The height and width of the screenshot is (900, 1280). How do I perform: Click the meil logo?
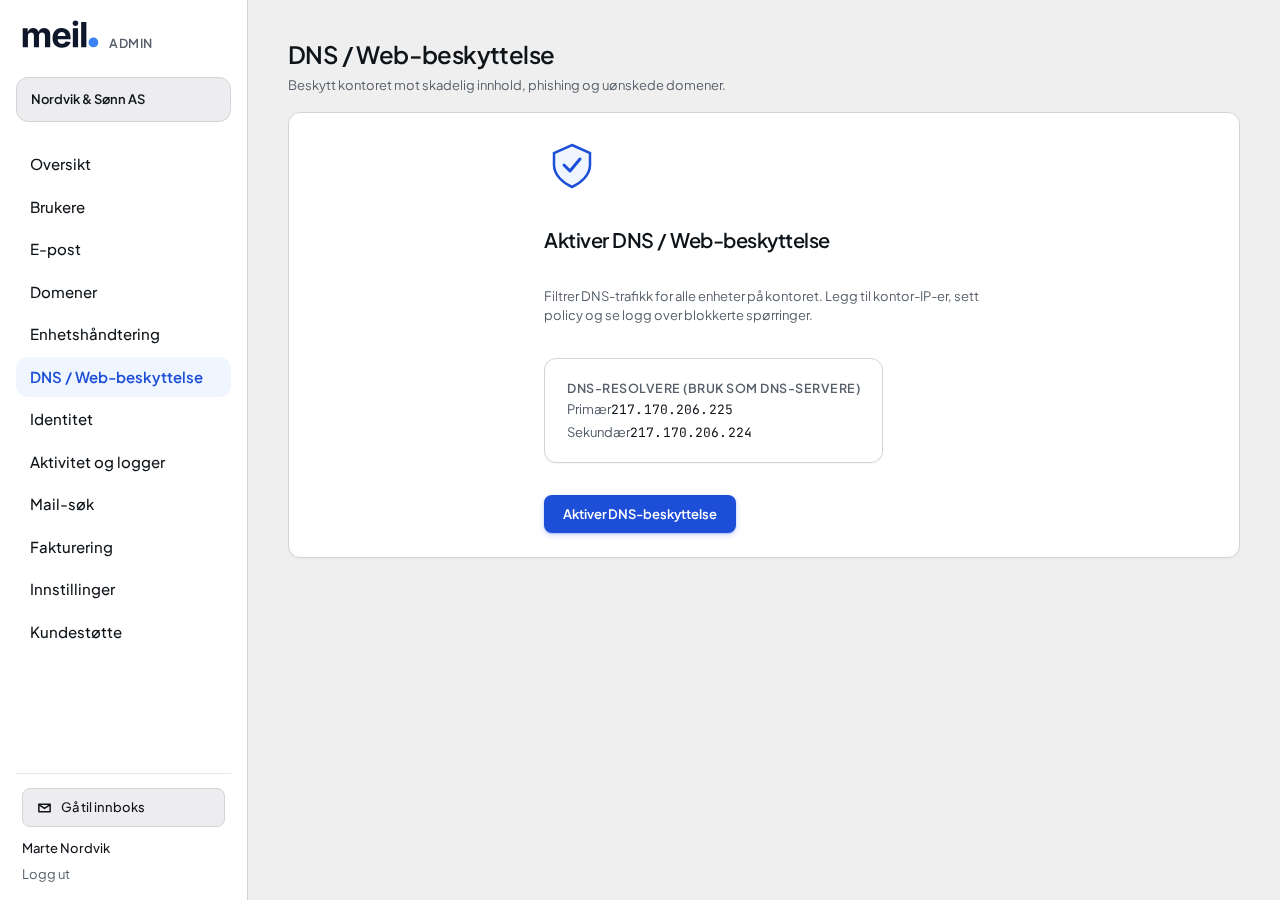coord(60,35)
